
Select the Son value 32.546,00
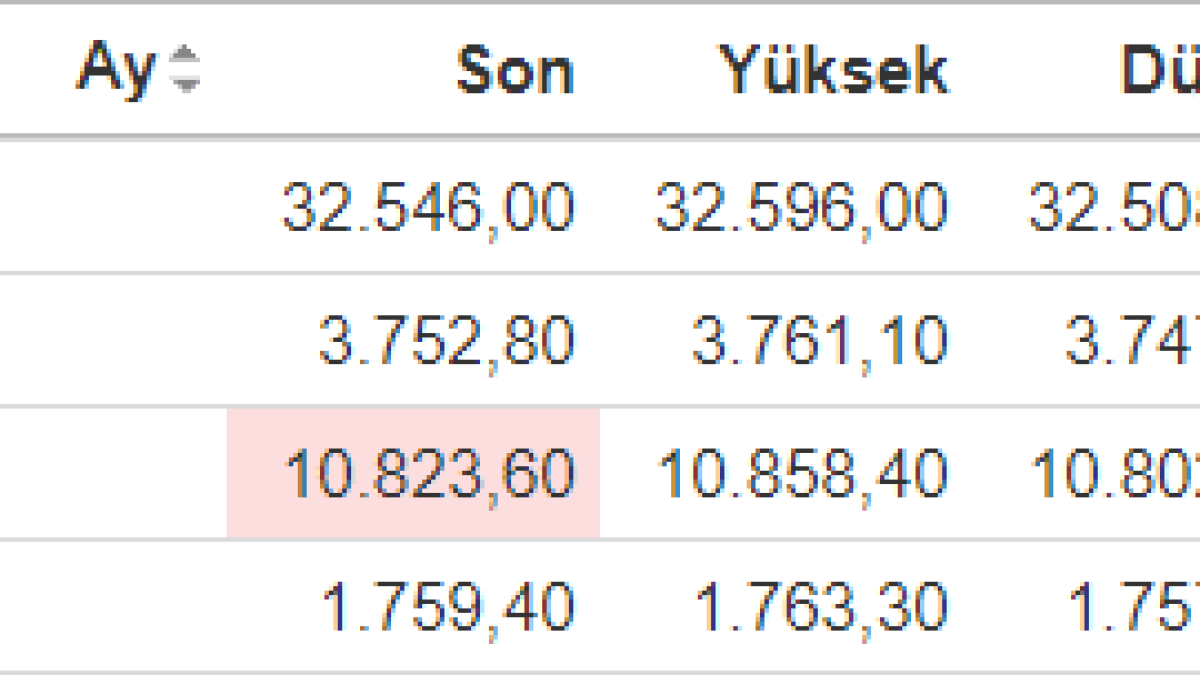(x=428, y=208)
